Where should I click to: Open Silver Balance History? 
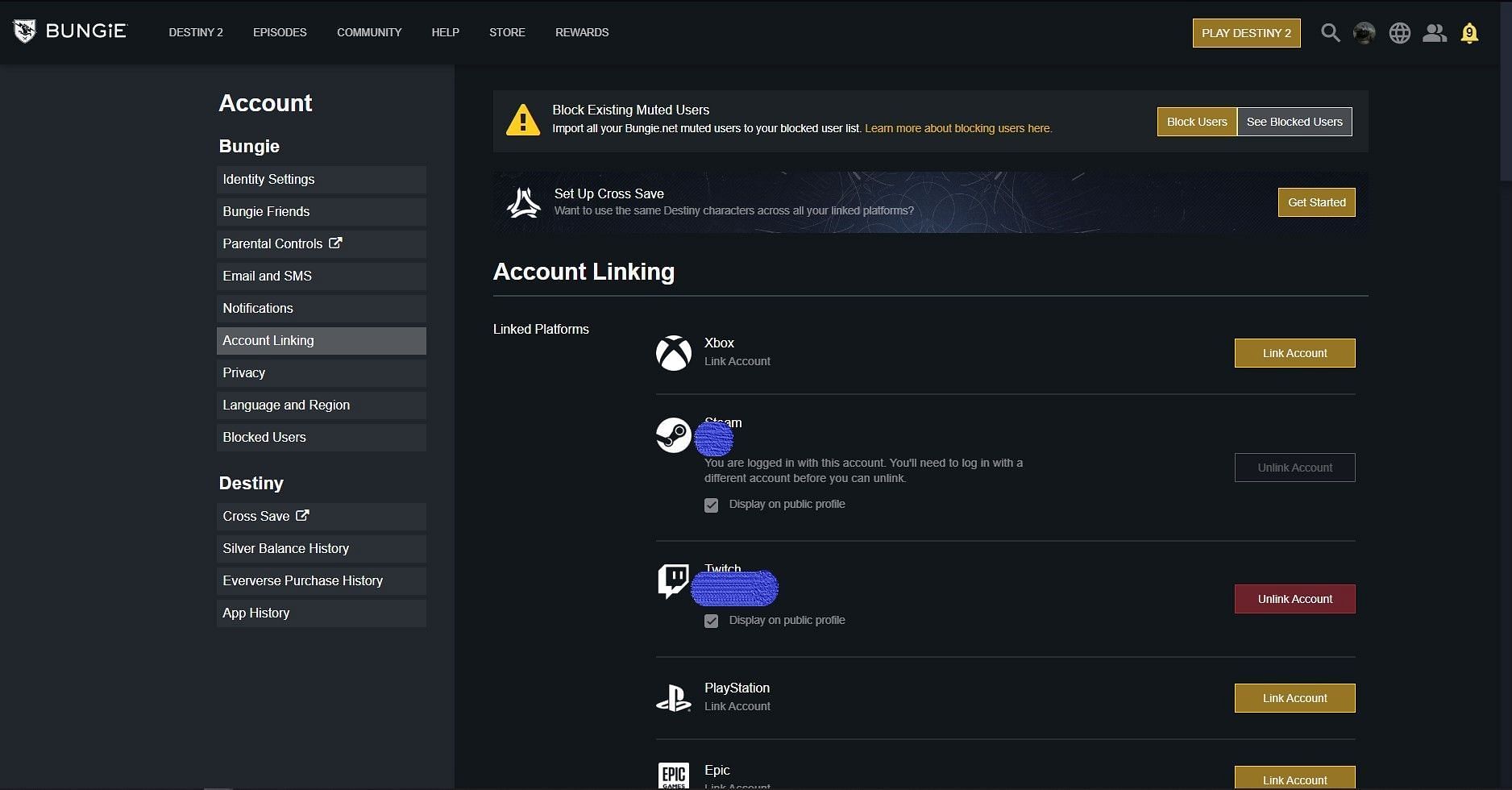[321, 549]
